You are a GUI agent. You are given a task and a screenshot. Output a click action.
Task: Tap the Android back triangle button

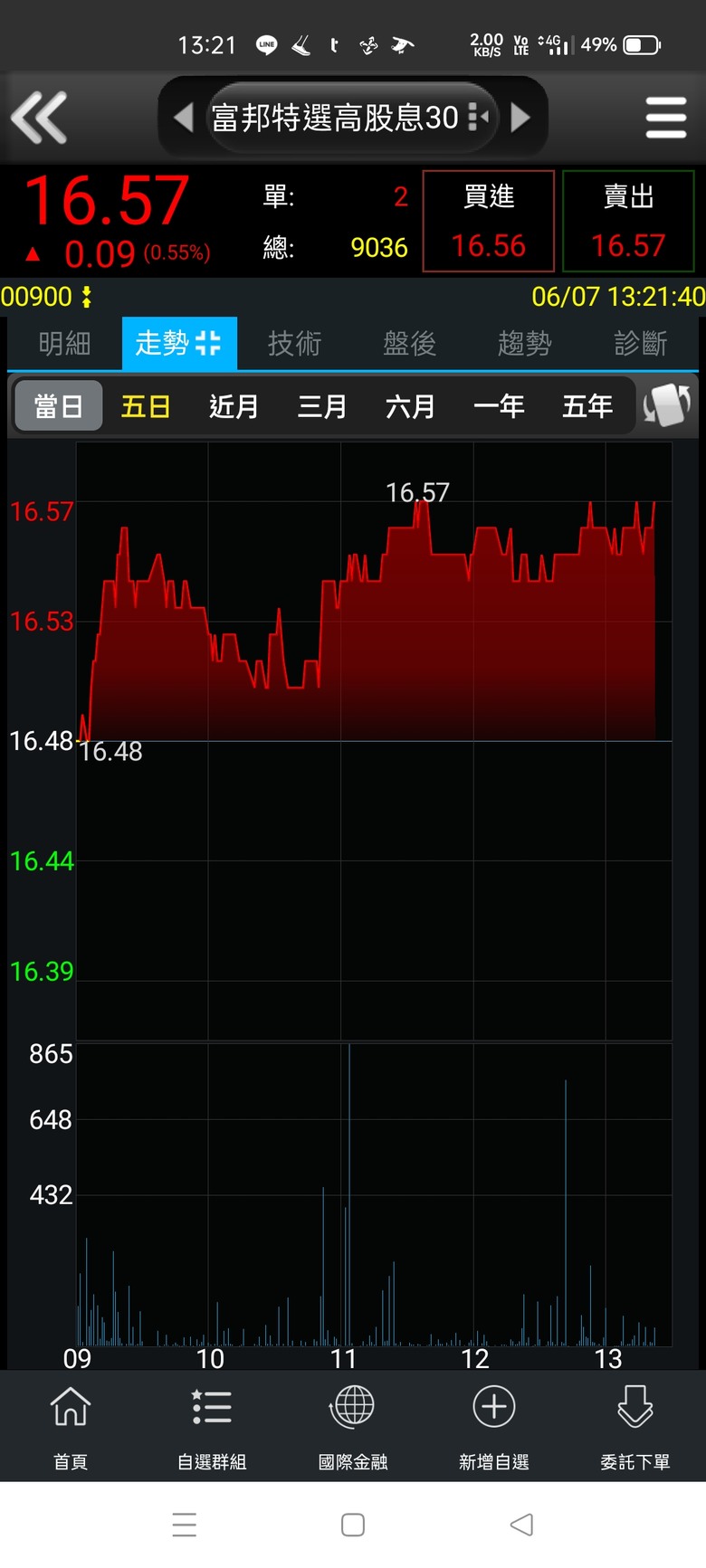[521, 1525]
